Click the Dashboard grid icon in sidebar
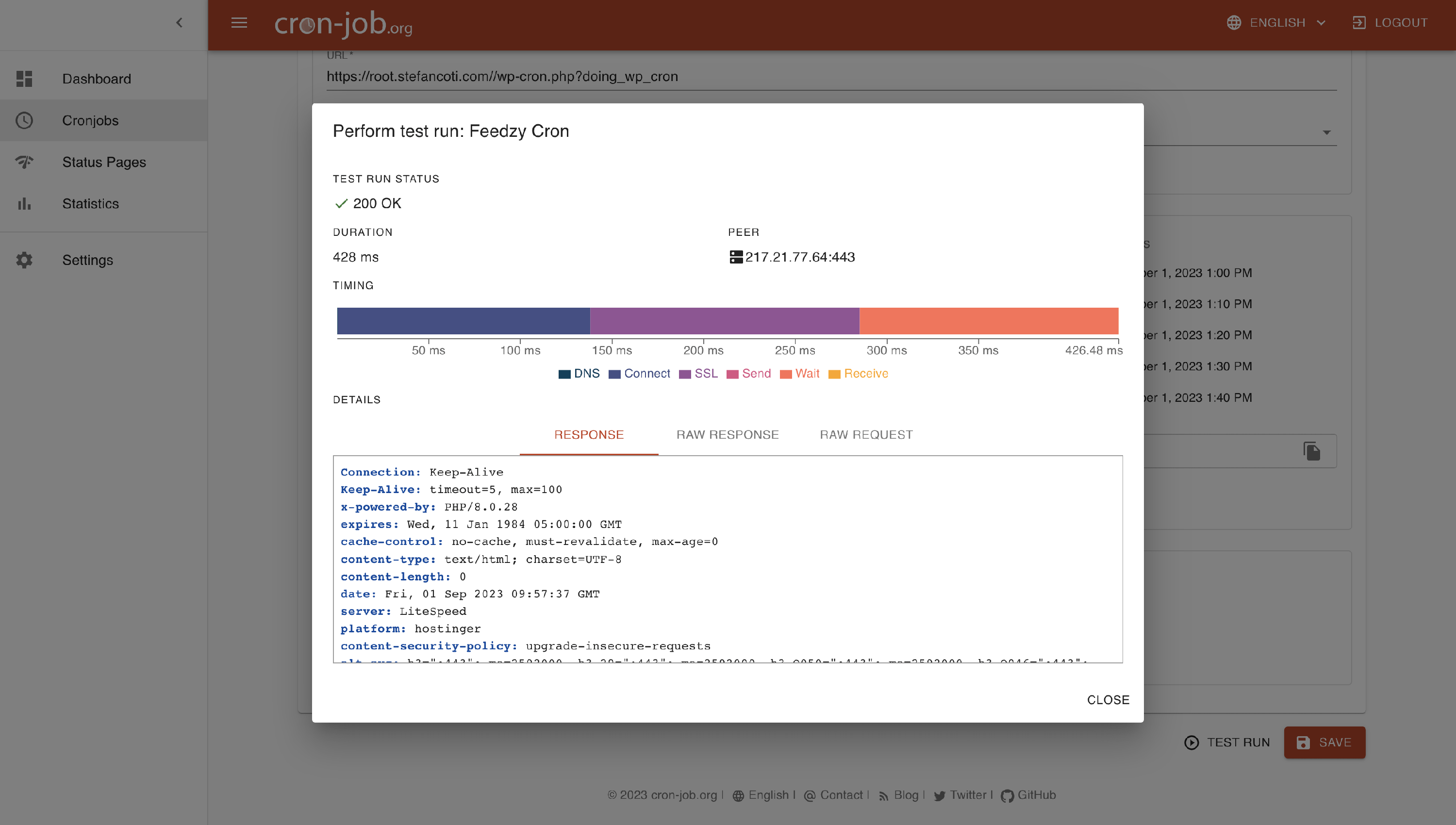The width and height of the screenshot is (1456, 825). [x=24, y=79]
